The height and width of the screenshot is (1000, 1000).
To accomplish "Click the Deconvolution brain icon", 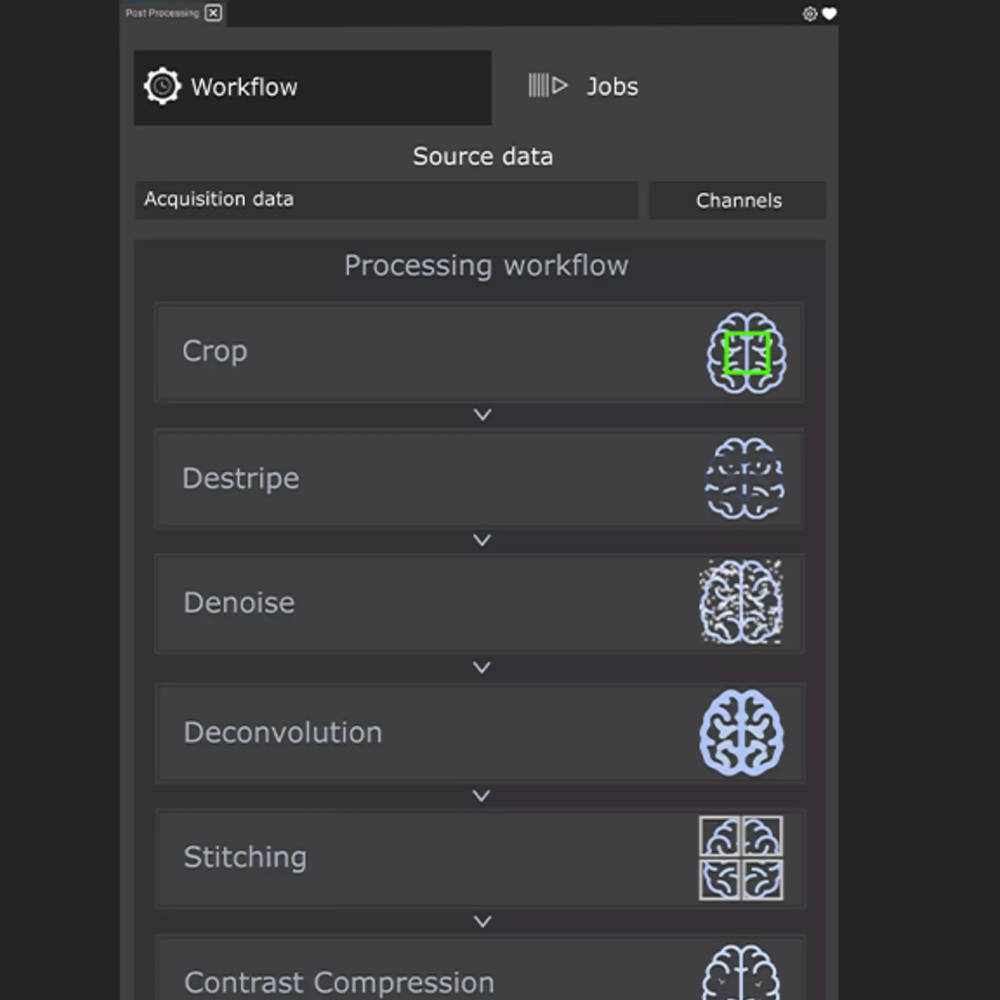I will [x=741, y=732].
